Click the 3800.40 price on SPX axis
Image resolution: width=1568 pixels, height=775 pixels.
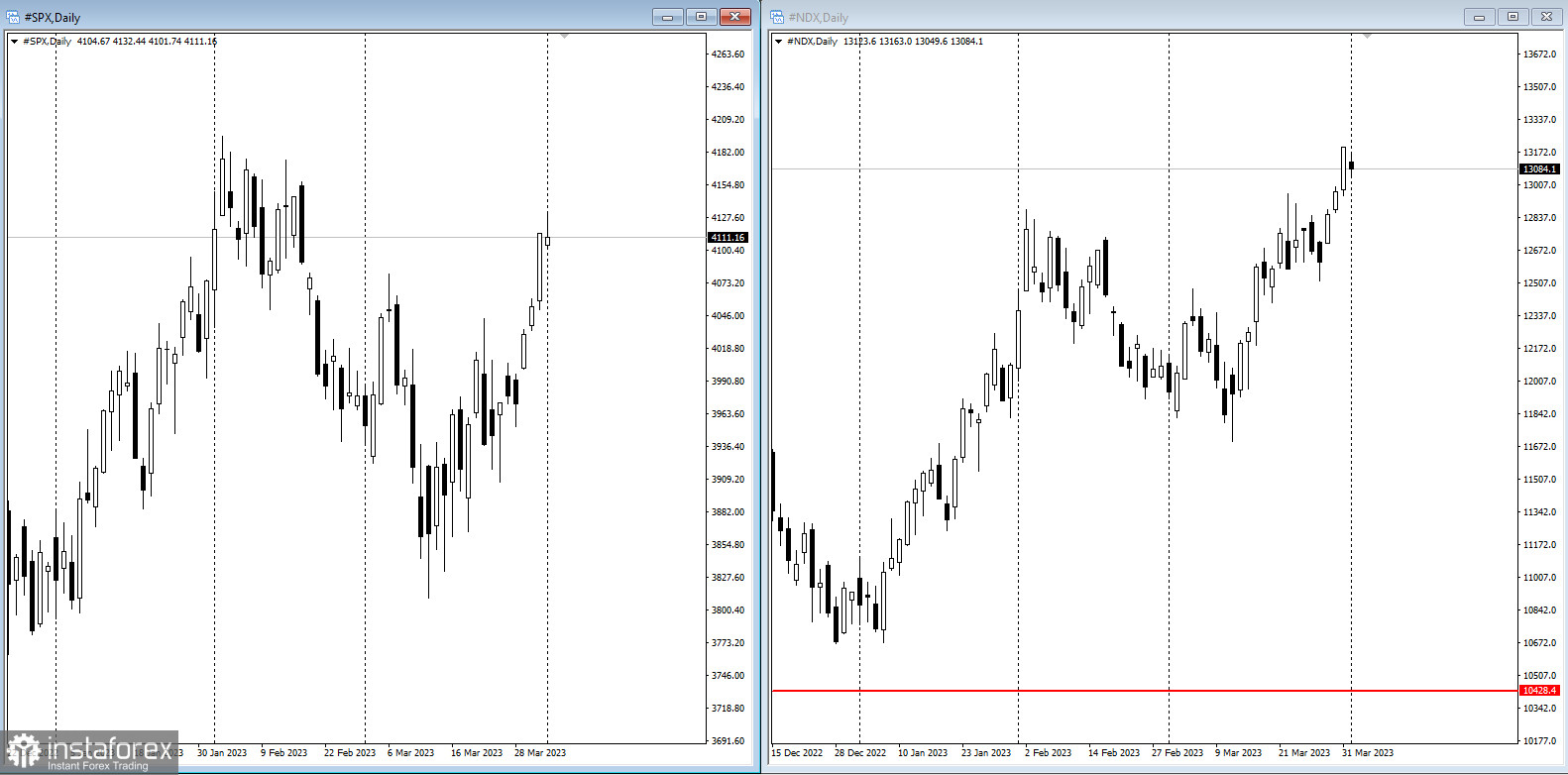pos(728,610)
